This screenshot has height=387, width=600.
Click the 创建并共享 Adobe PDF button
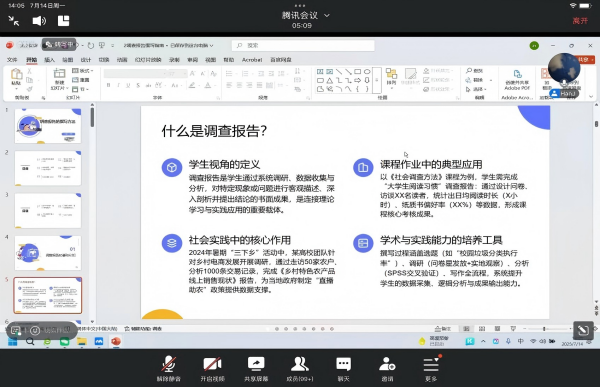[x=517, y=80]
